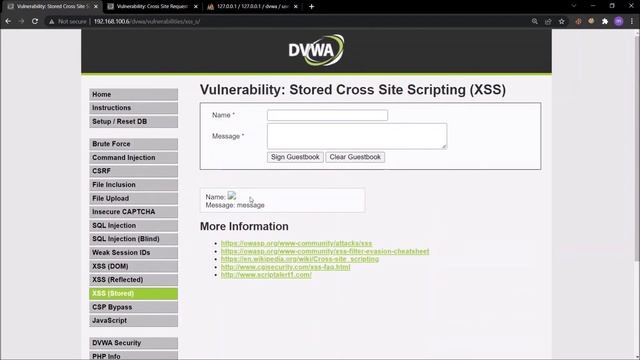Focus the Message text area

click(x=357, y=136)
